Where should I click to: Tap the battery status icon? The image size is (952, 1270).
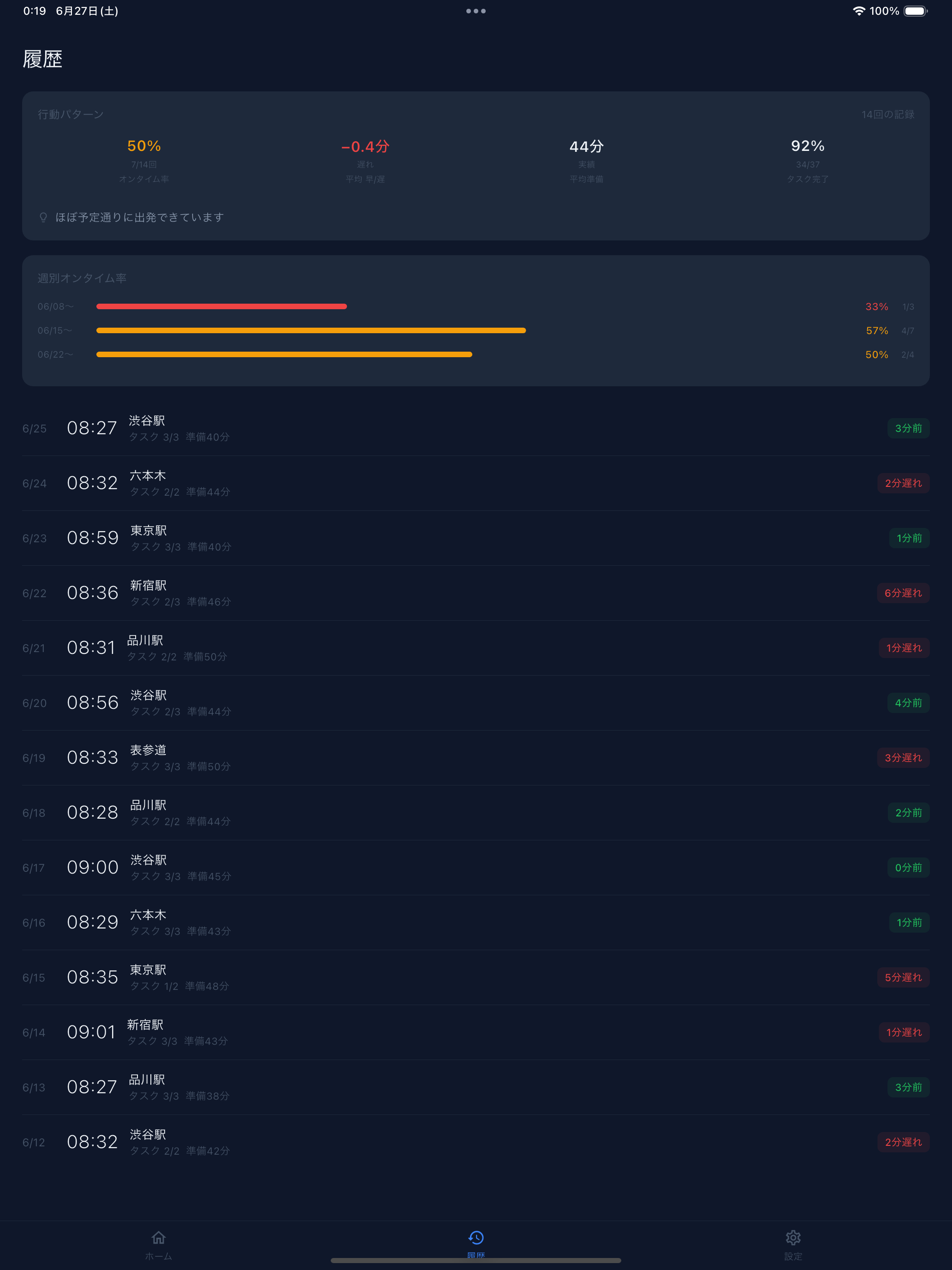pyautogui.click(x=915, y=11)
